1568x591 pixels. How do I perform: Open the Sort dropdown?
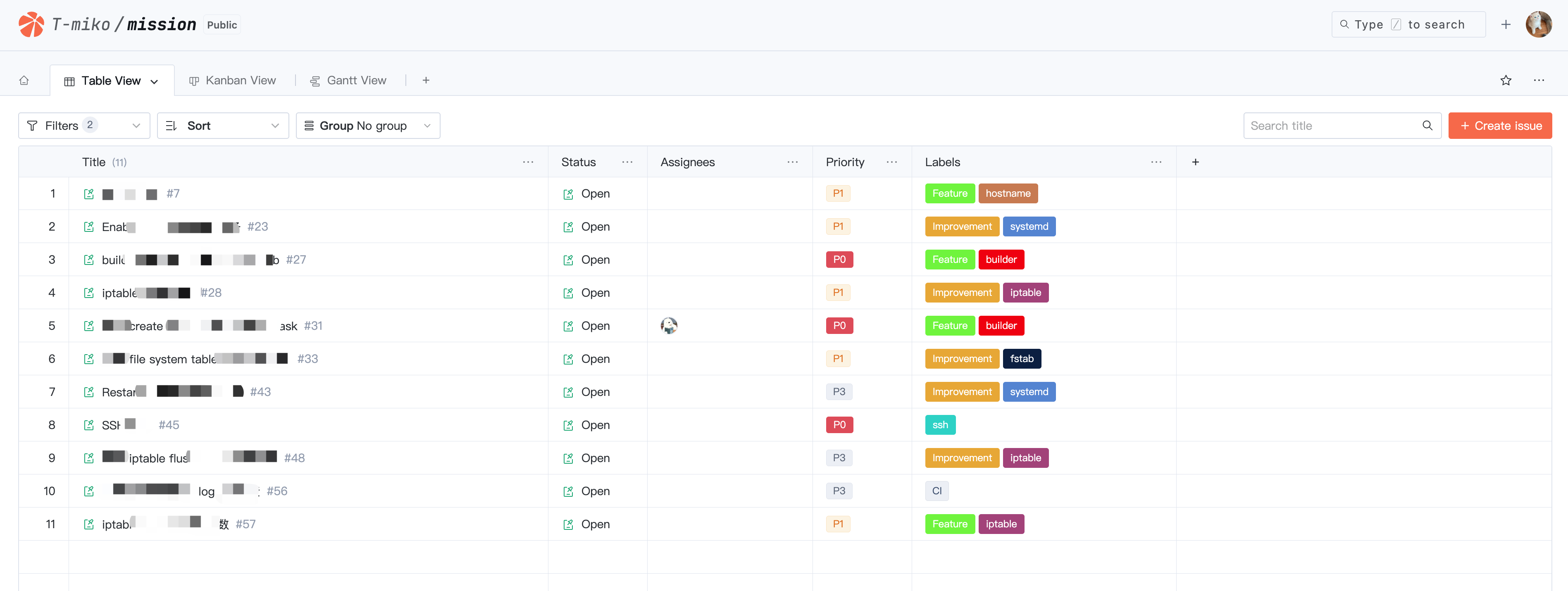[x=223, y=125]
